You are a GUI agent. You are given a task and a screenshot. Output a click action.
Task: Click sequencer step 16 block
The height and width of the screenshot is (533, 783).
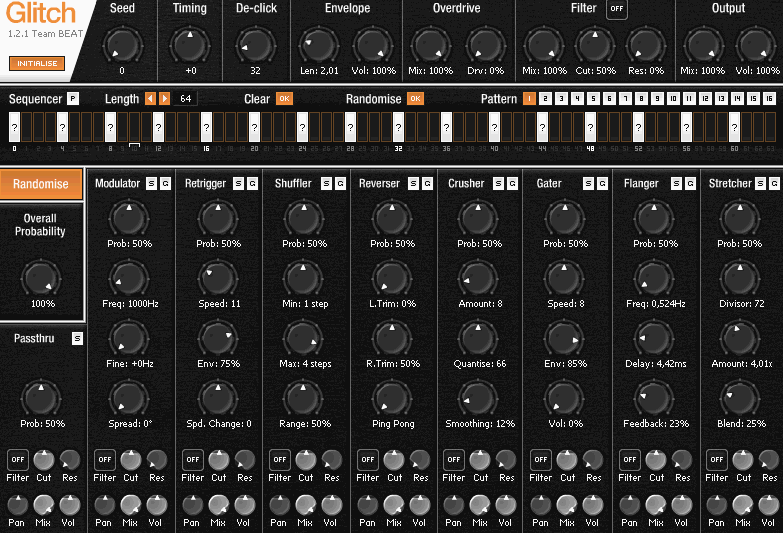click(206, 127)
